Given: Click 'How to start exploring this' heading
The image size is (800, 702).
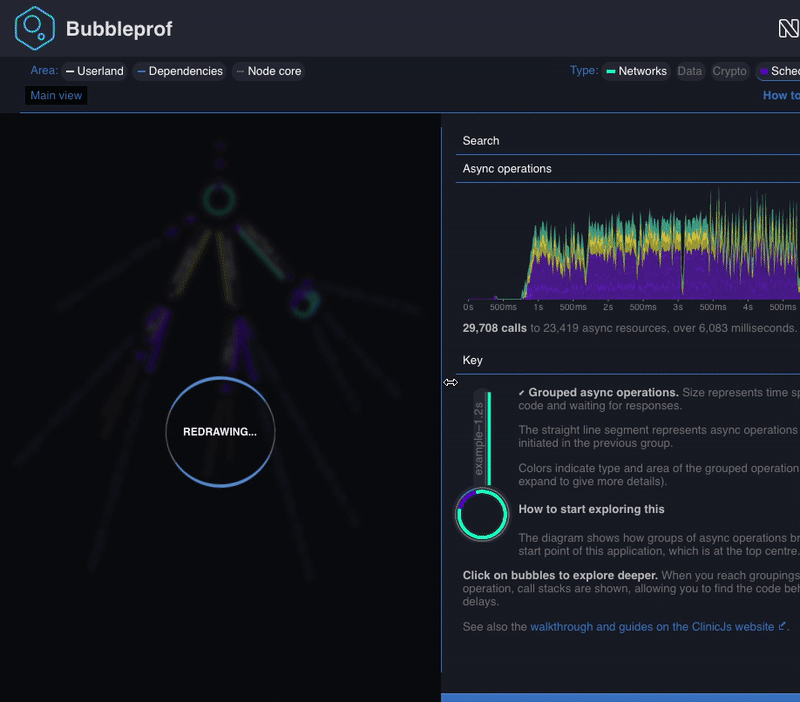Looking at the screenshot, I should [591, 509].
